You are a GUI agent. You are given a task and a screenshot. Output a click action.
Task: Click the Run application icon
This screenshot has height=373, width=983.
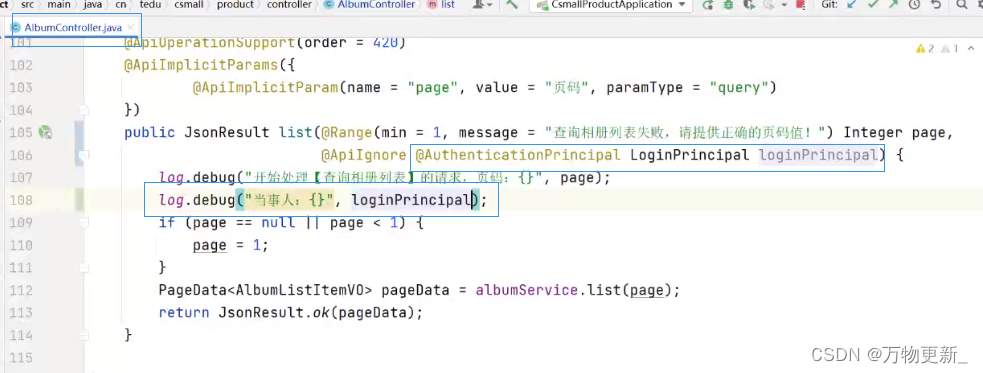pos(708,5)
